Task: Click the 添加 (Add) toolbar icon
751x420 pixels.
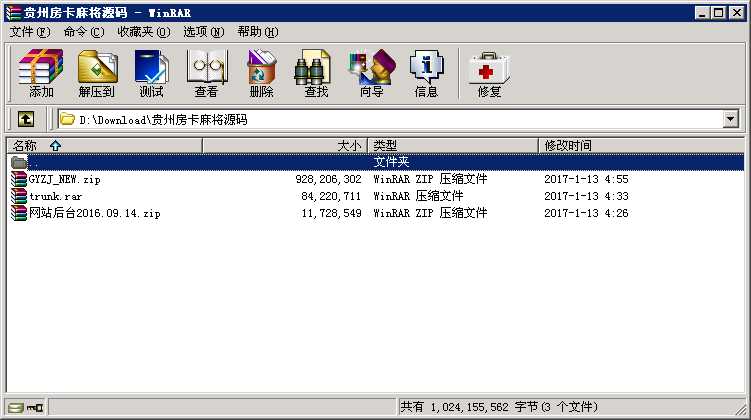Action: pyautogui.click(x=41, y=73)
